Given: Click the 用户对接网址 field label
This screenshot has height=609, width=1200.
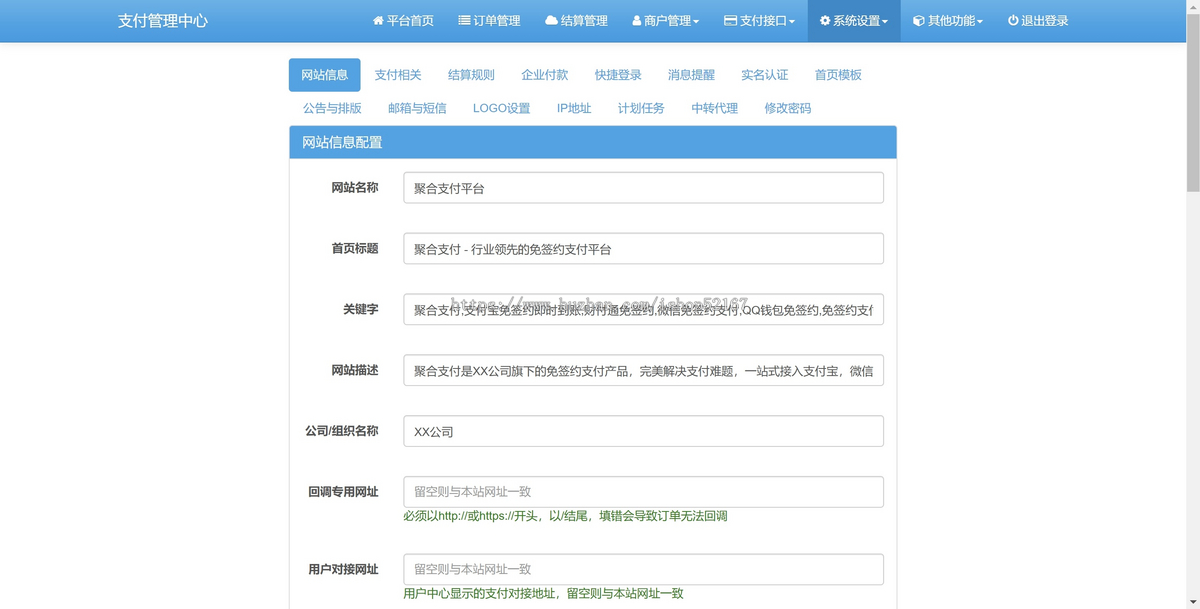Looking at the screenshot, I should 343,569.
